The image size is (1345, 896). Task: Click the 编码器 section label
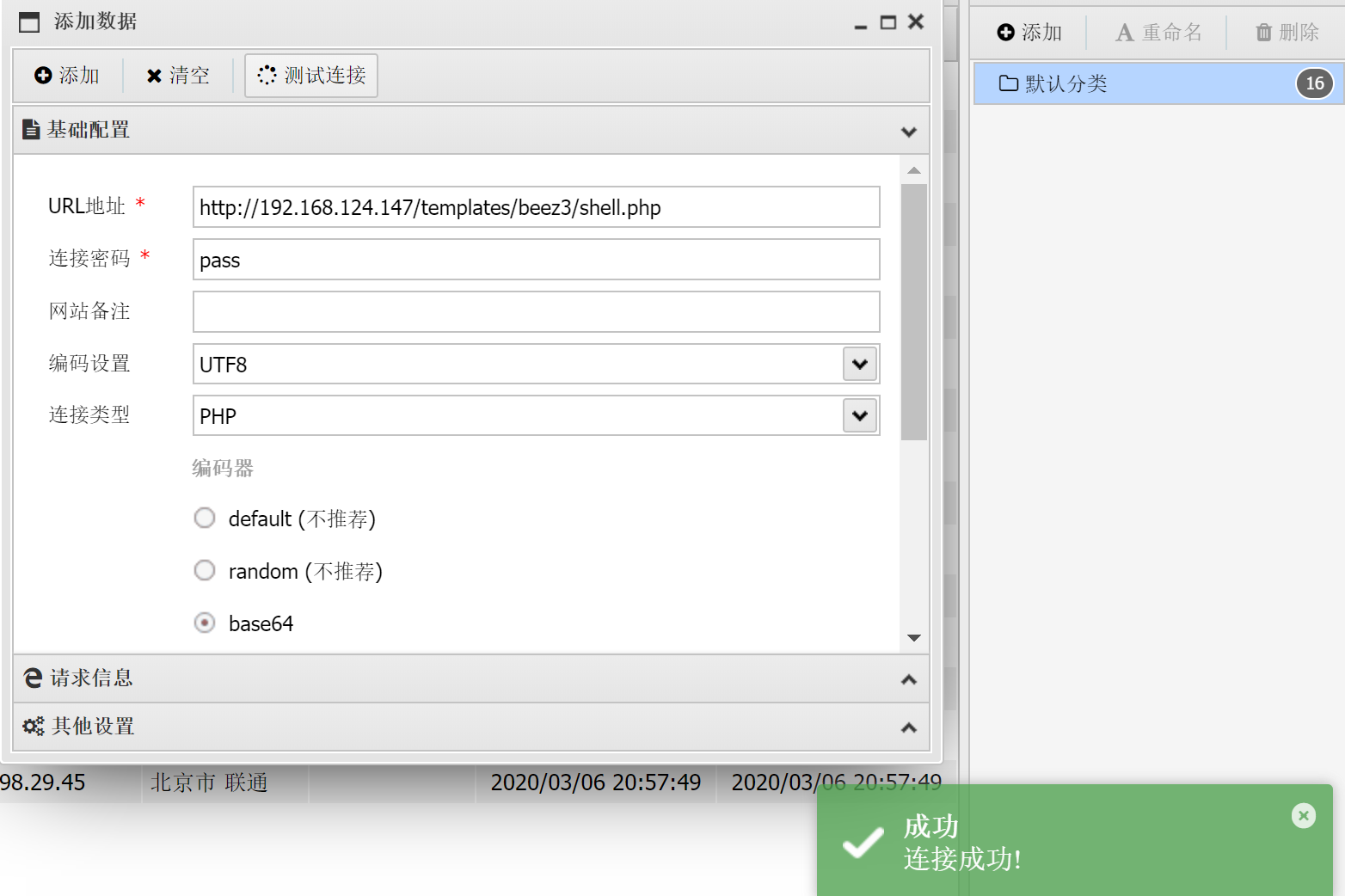[223, 469]
